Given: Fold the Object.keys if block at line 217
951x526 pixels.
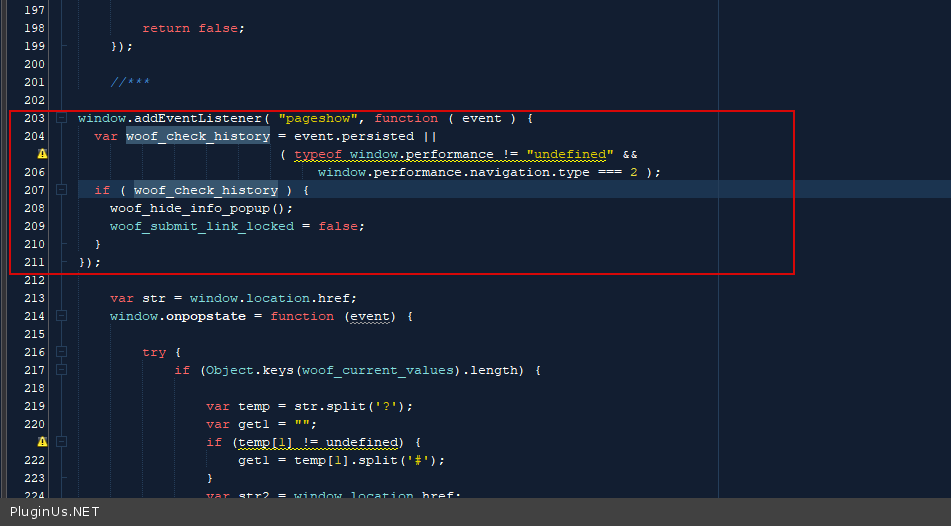Looking at the screenshot, I should click(62, 370).
